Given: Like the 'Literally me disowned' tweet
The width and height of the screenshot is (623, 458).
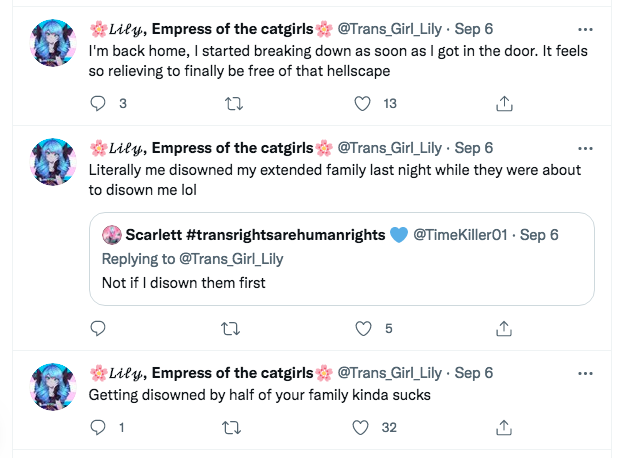Looking at the screenshot, I should coord(363,329).
